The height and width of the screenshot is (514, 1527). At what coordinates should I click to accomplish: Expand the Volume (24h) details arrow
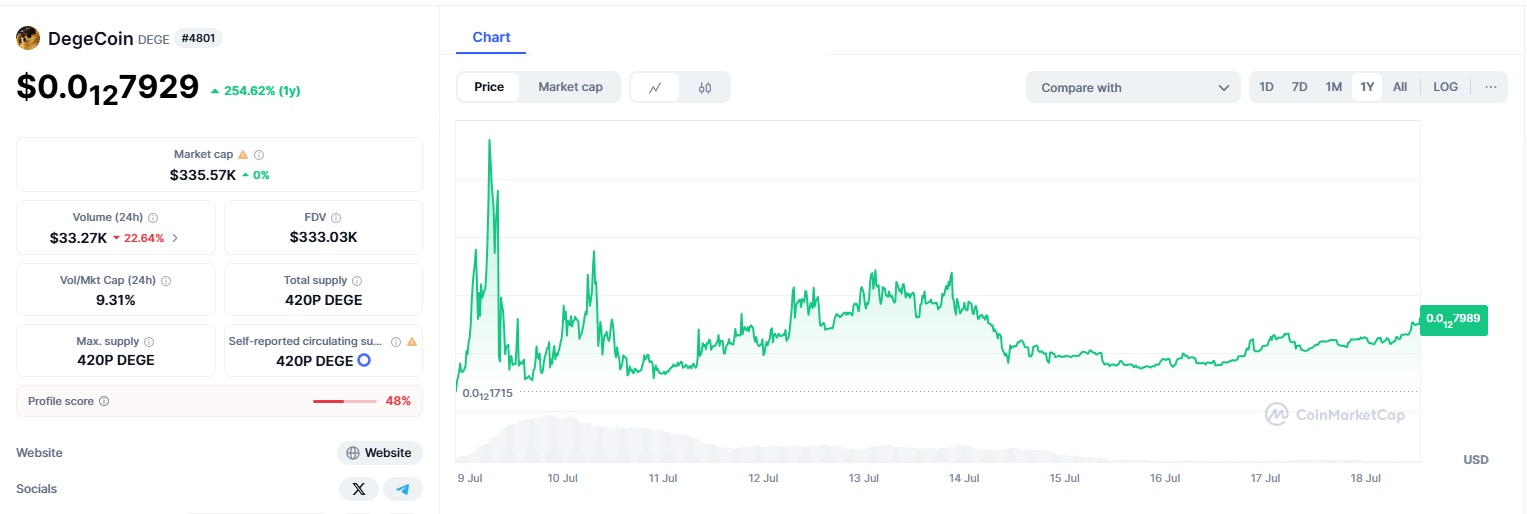(x=176, y=238)
